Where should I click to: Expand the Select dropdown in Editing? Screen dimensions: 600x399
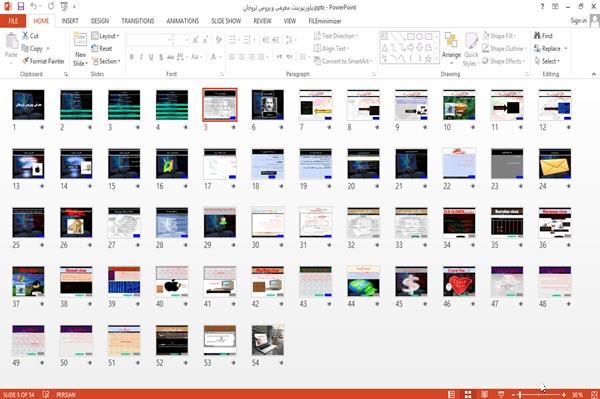(547, 61)
